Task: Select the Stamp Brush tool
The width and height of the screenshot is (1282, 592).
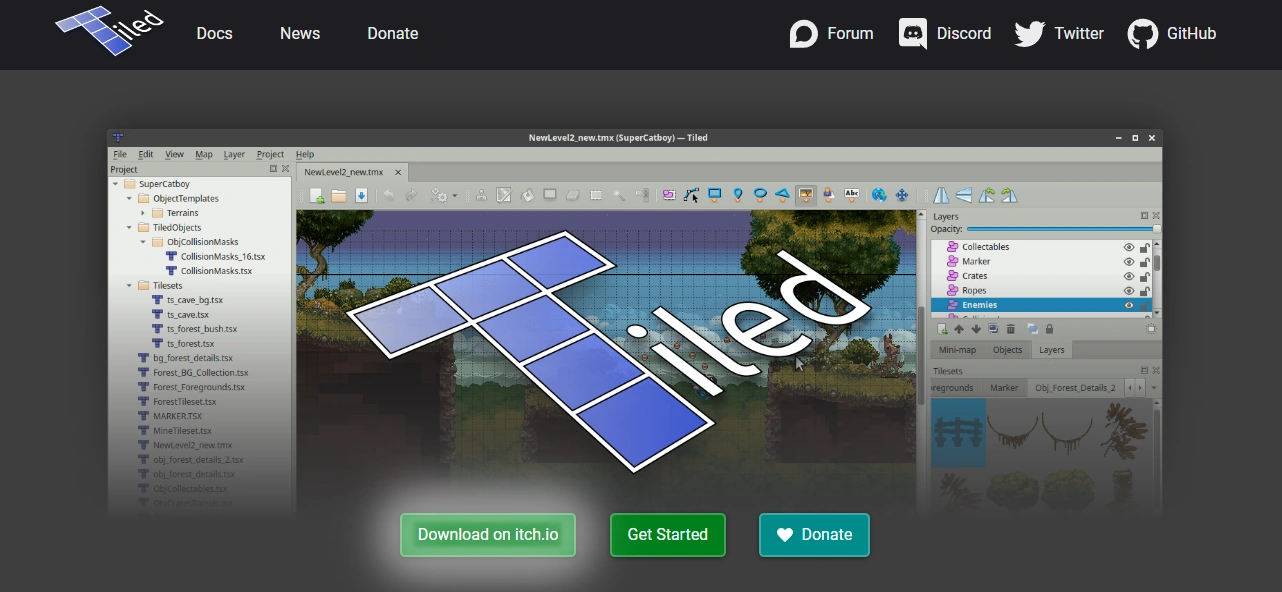Action: (x=481, y=195)
